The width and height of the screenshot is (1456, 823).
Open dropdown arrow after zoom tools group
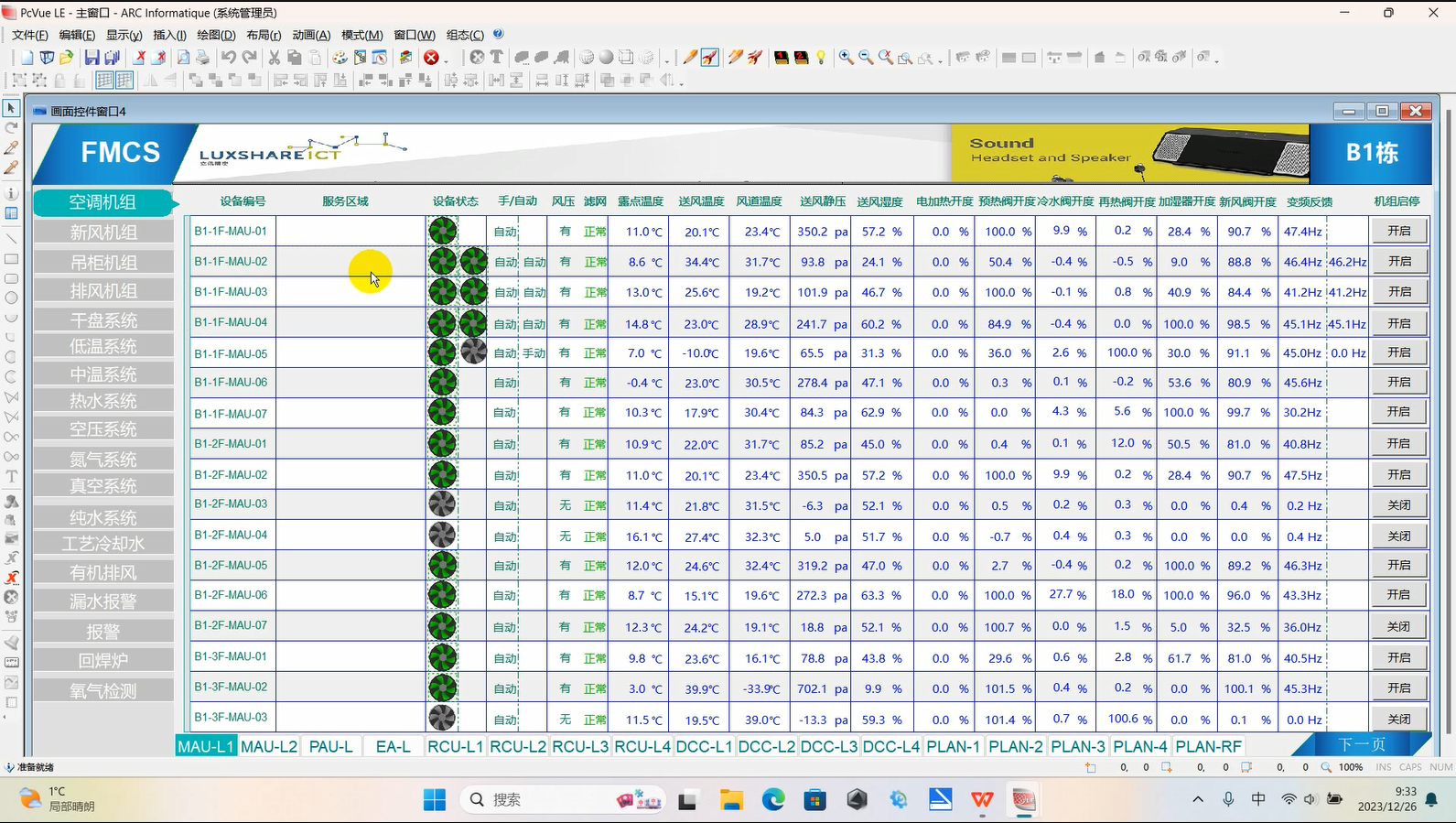[x=942, y=60]
